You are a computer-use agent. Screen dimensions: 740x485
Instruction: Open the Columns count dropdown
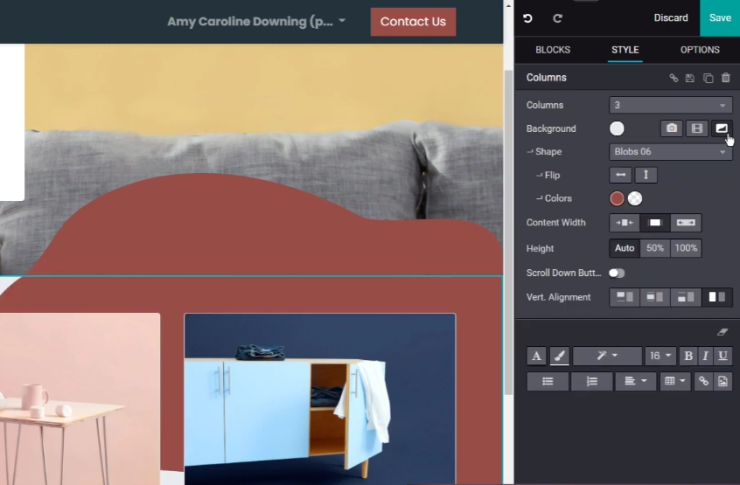click(671, 105)
